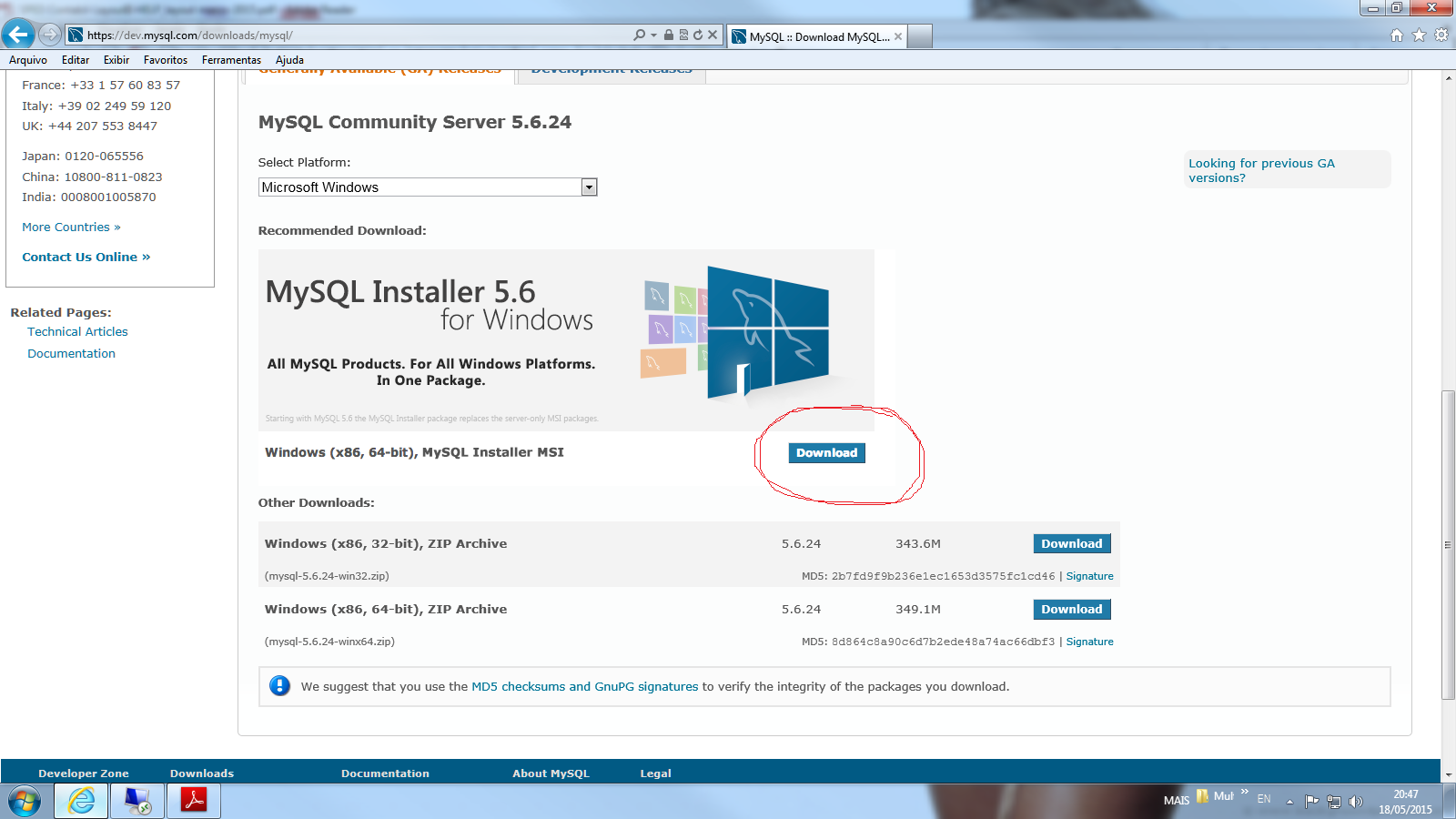
Task: Open the Home page icon
Action: [1397, 35]
